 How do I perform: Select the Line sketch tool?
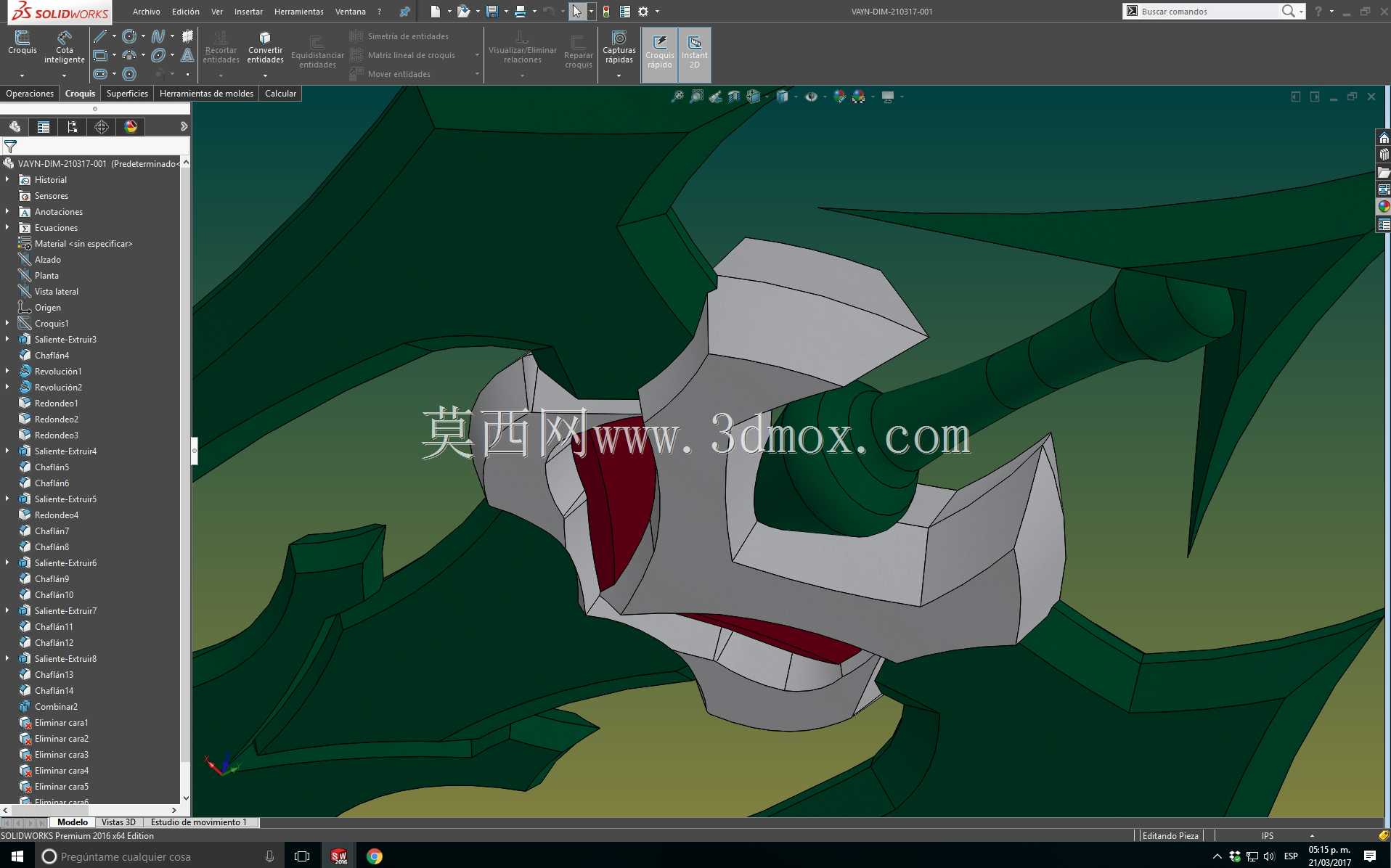100,36
